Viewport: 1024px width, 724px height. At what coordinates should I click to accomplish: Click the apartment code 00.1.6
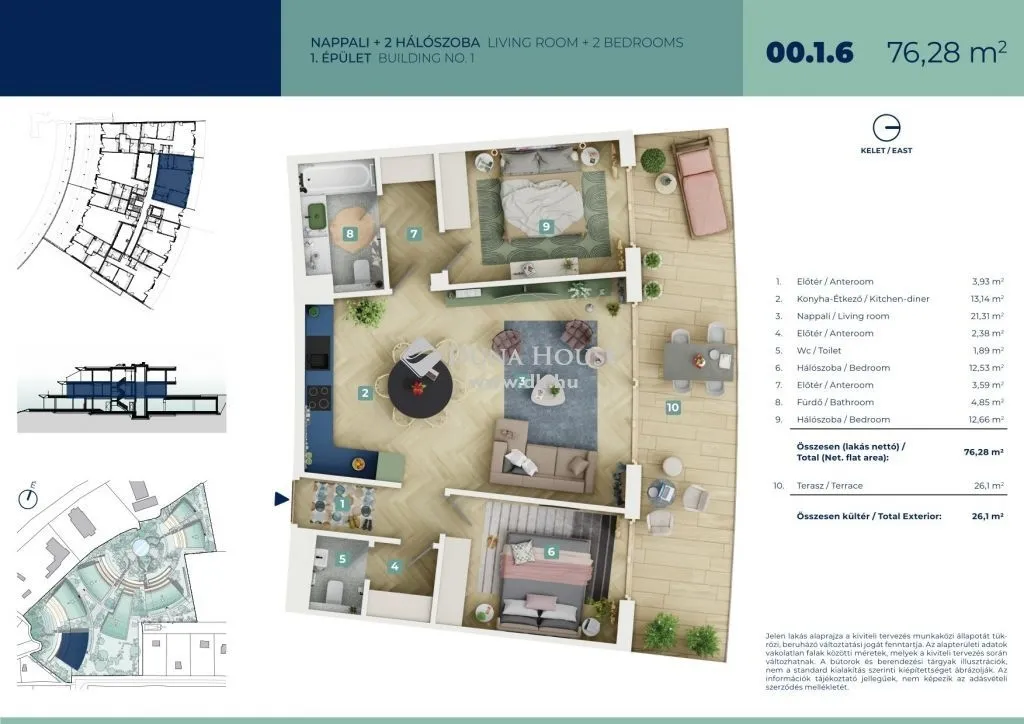(809, 52)
